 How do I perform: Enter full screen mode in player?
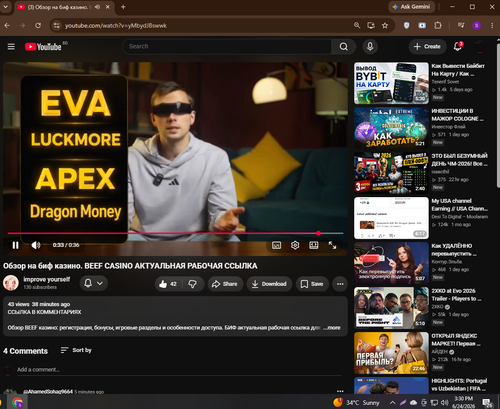(332, 245)
